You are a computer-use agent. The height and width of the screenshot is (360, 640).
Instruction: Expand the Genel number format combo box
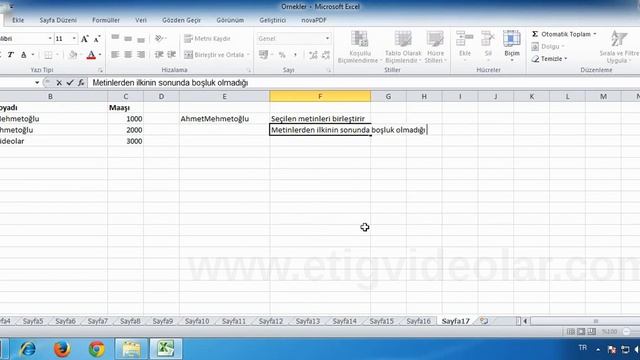pyautogui.click(x=327, y=38)
